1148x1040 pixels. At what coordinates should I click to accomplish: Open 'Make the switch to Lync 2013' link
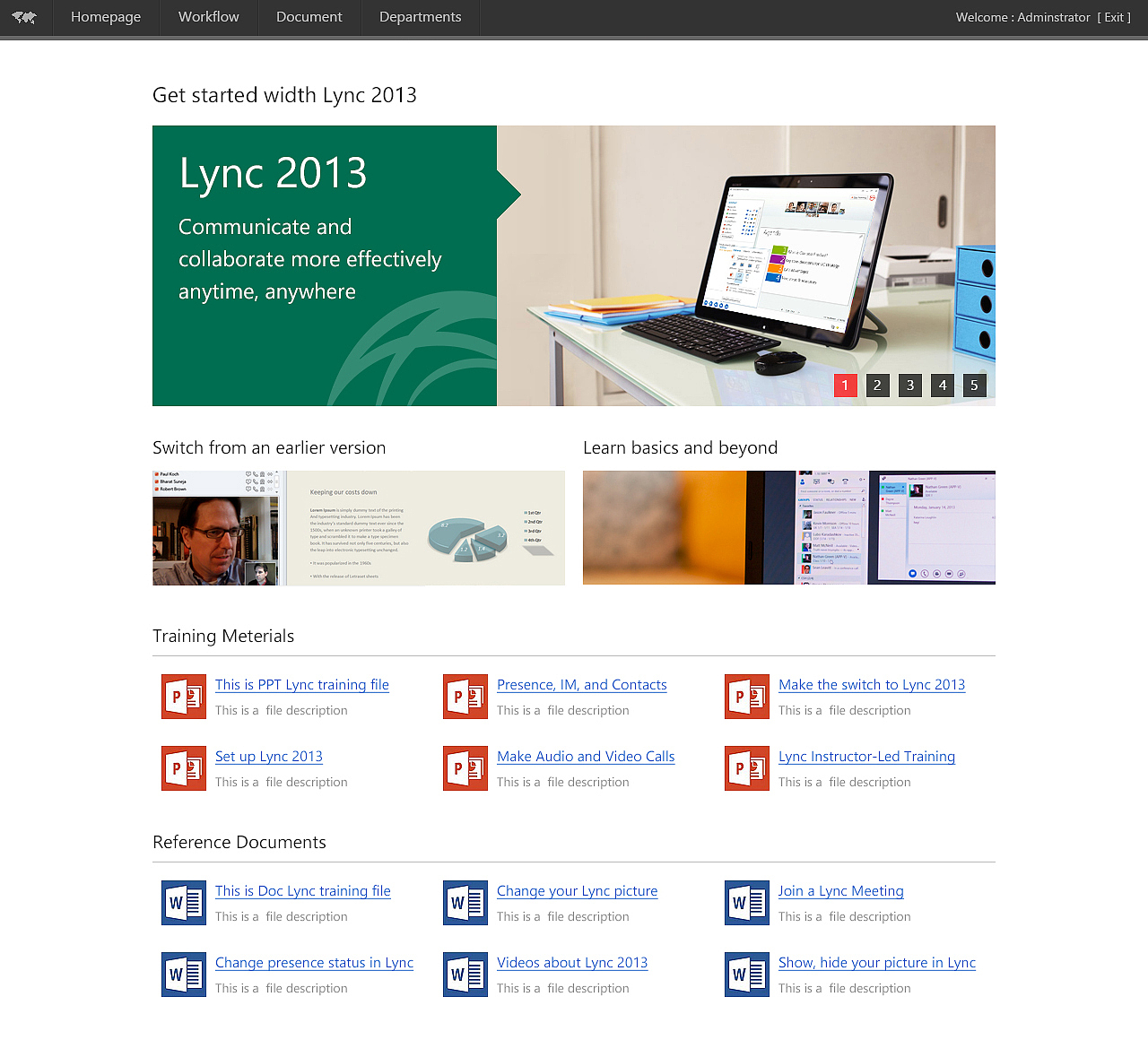coord(872,685)
